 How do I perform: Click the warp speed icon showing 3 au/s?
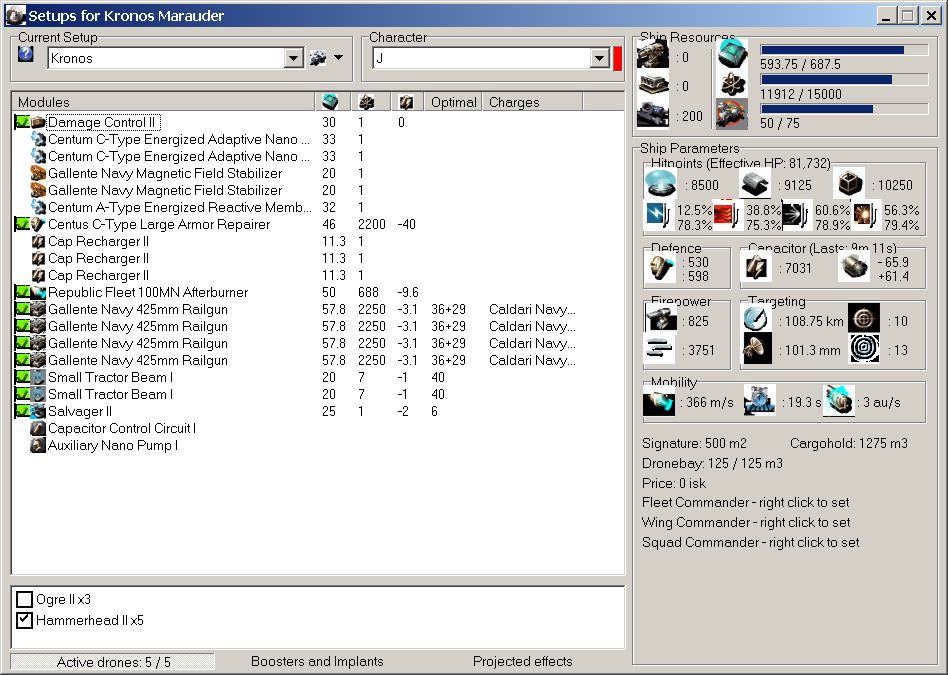[839, 402]
